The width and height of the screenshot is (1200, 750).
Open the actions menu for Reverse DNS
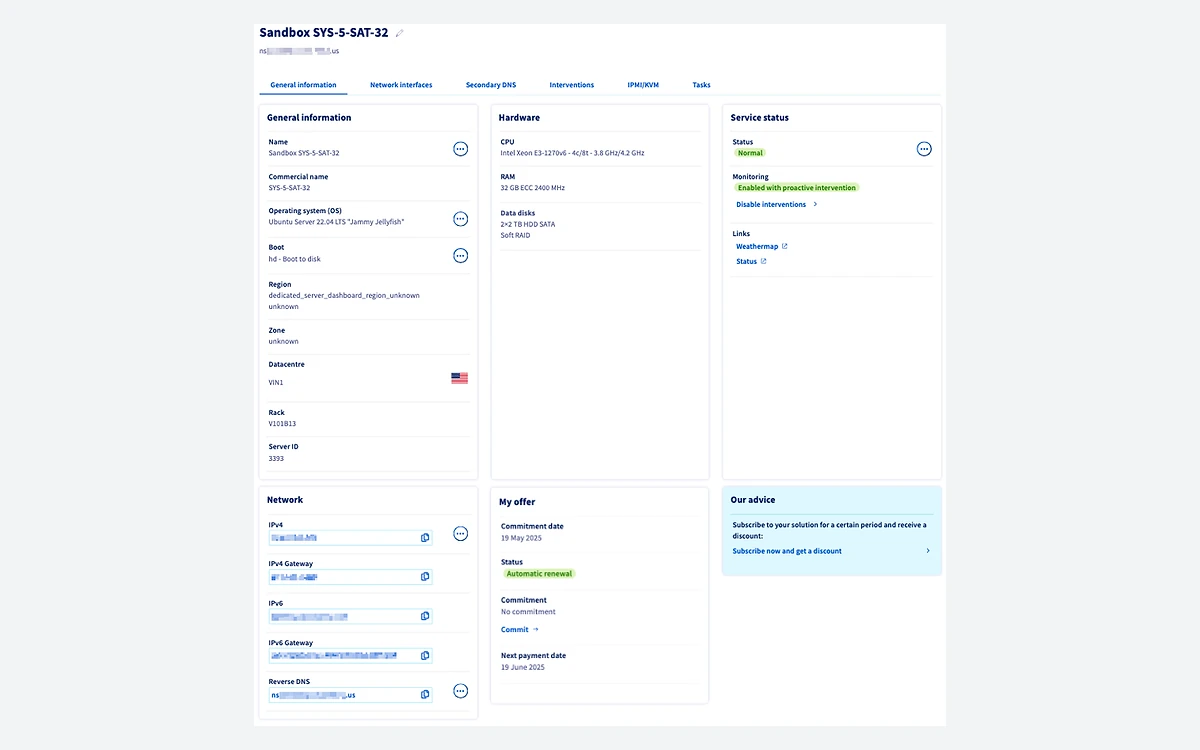coord(460,691)
